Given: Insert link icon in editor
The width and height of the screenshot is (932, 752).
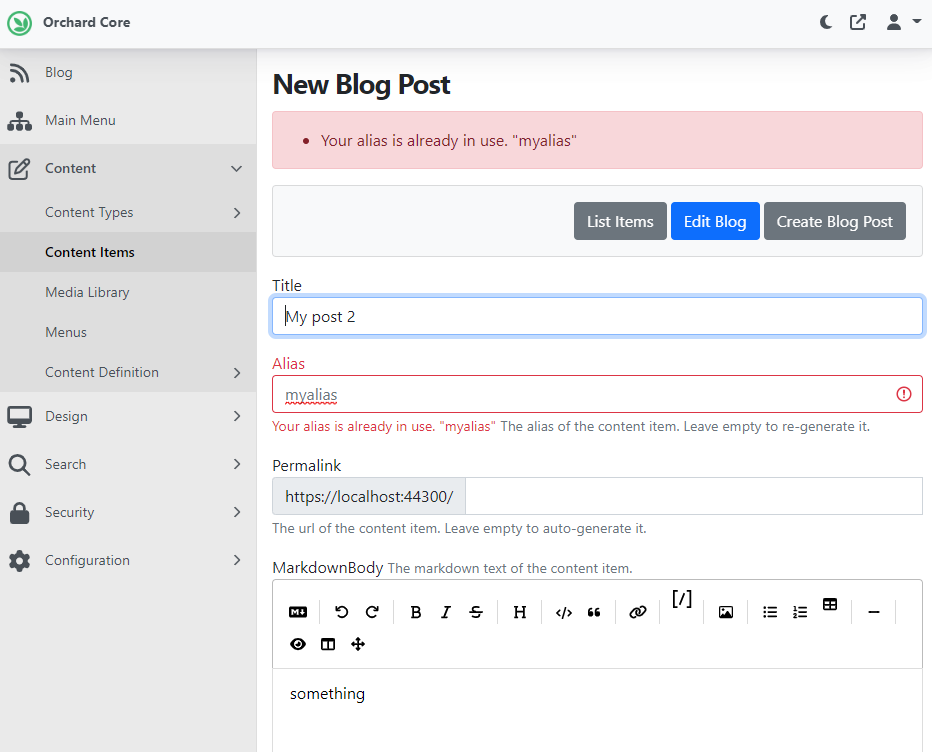Looking at the screenshot, I should 638,612.
